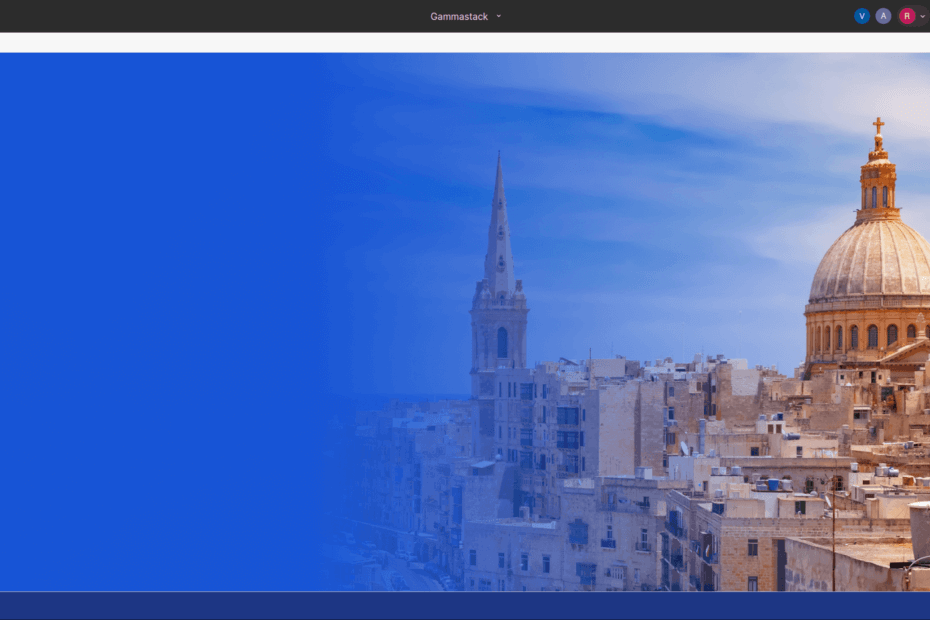Expand the chevron next to Gammastack
The width and height of the screenshot is (930, 620).
[x=499, y=16]
